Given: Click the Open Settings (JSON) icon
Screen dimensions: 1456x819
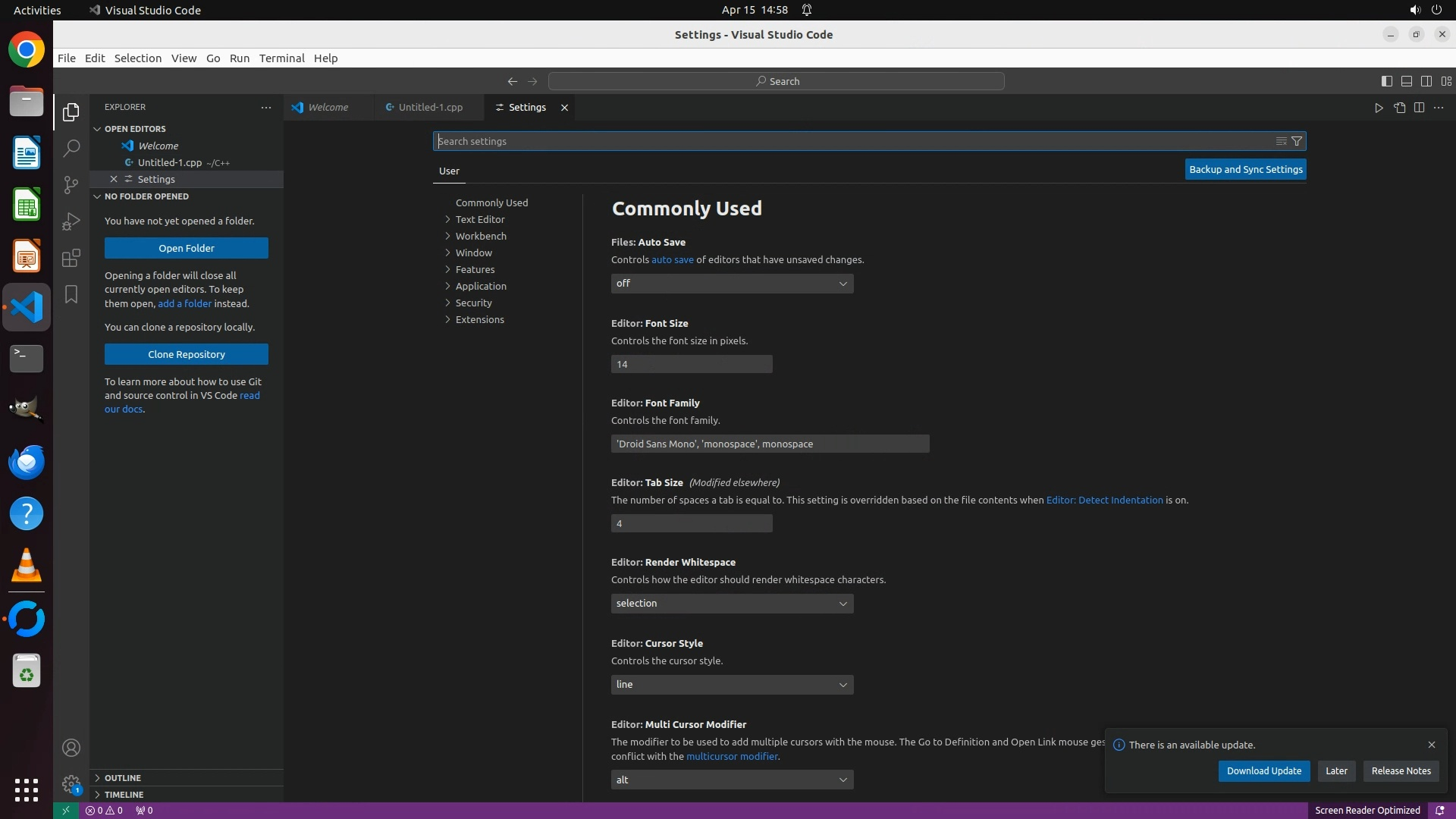Looking at the screenshot, I should point(1399,108).
